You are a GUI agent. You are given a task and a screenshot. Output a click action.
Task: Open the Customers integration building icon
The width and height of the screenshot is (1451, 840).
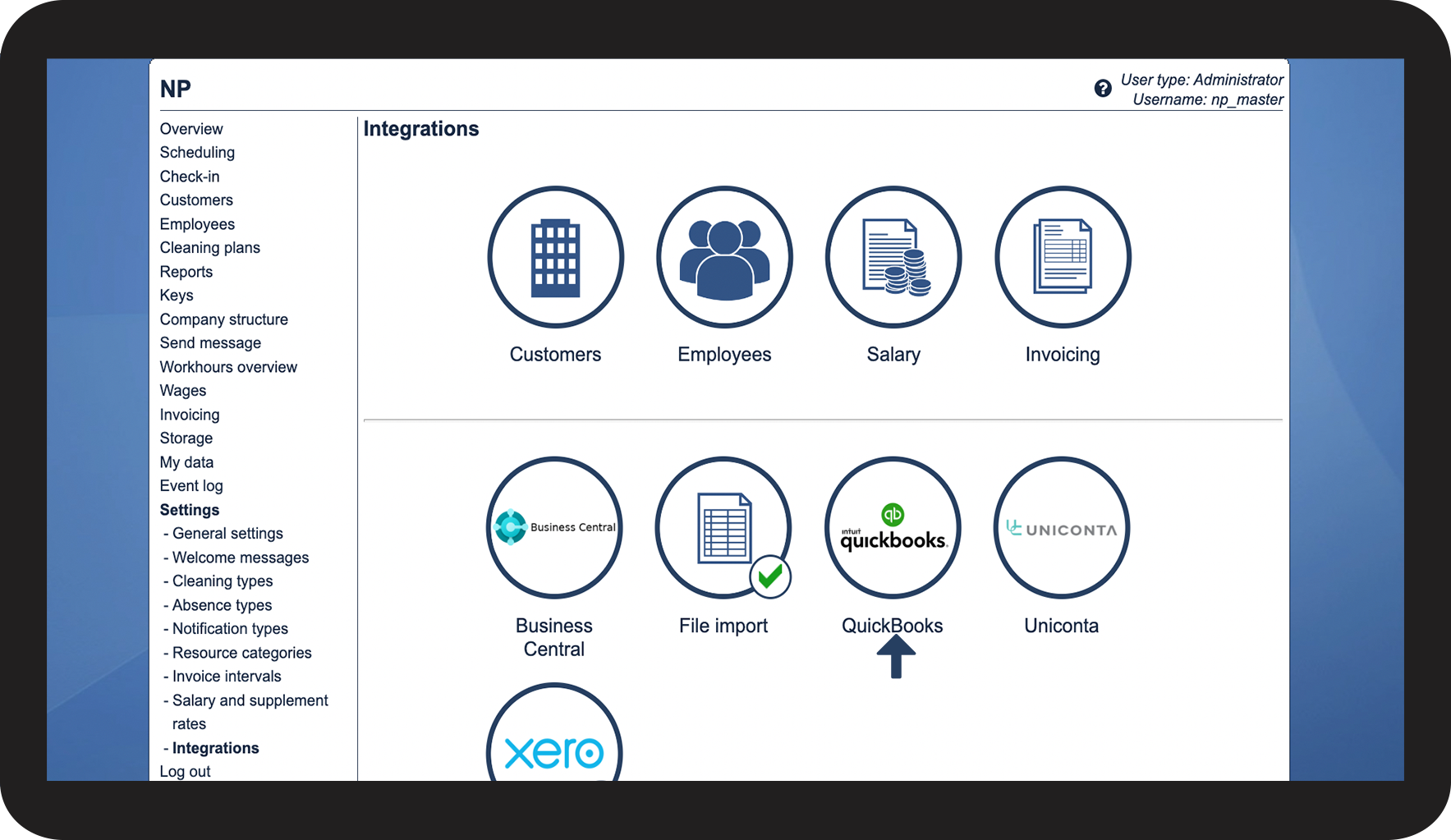pyautogui.click(x=555, y=257)
